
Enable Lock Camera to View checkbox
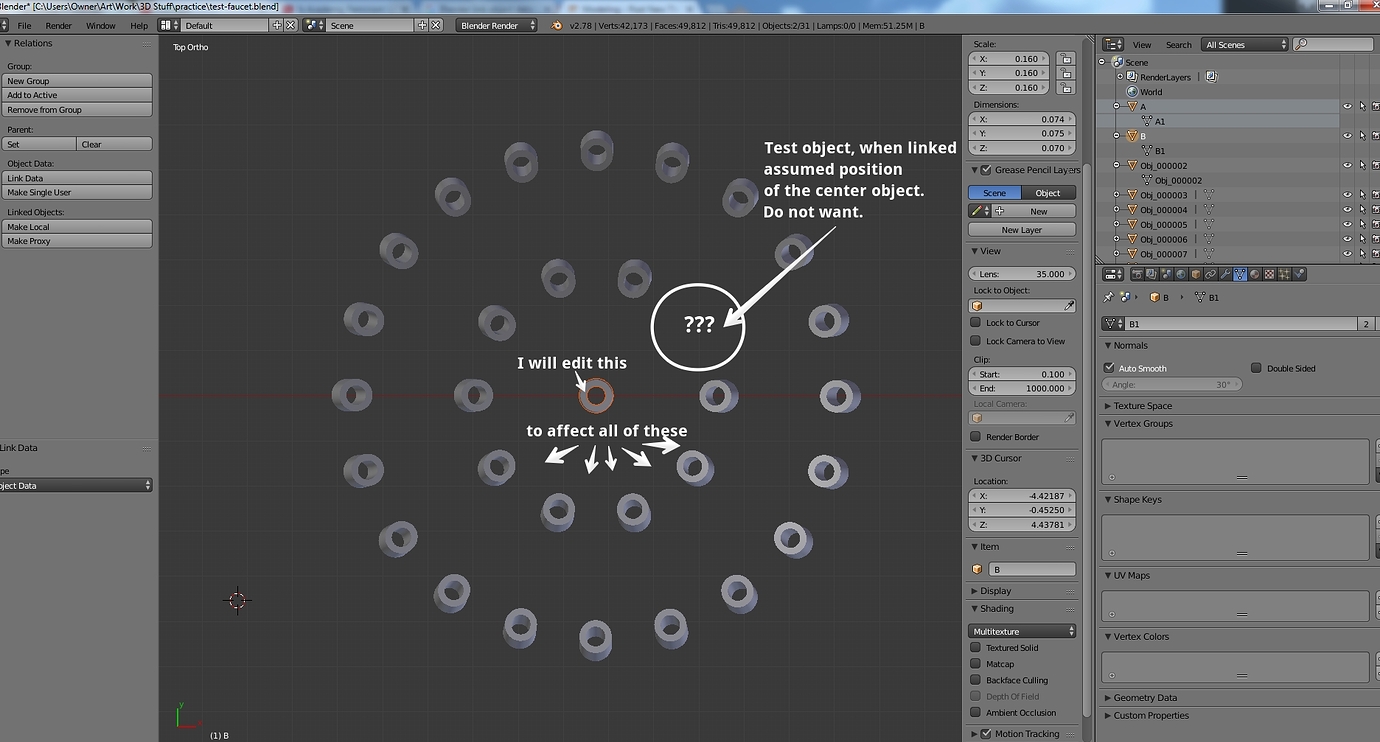click(976, 341)
